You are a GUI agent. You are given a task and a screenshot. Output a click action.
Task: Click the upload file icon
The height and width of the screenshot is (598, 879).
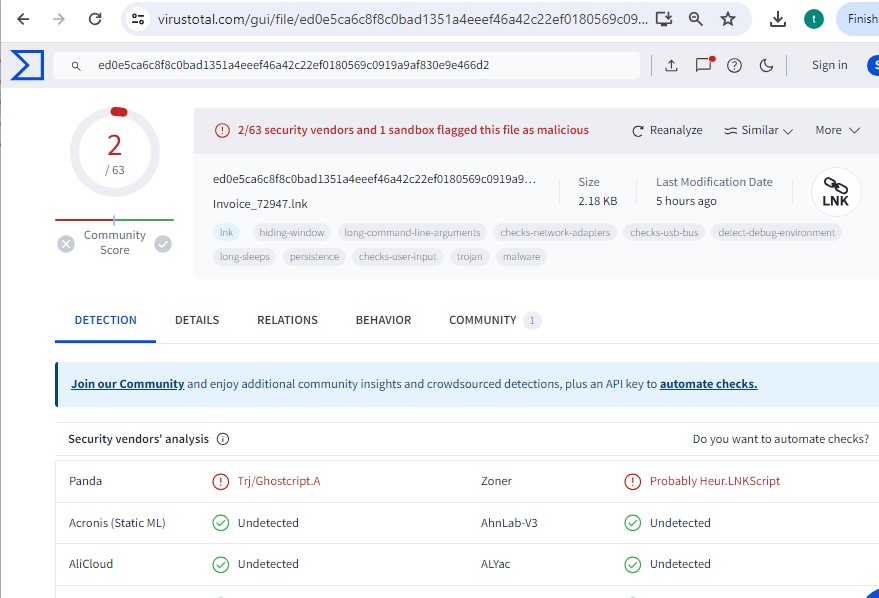(672, 66)
